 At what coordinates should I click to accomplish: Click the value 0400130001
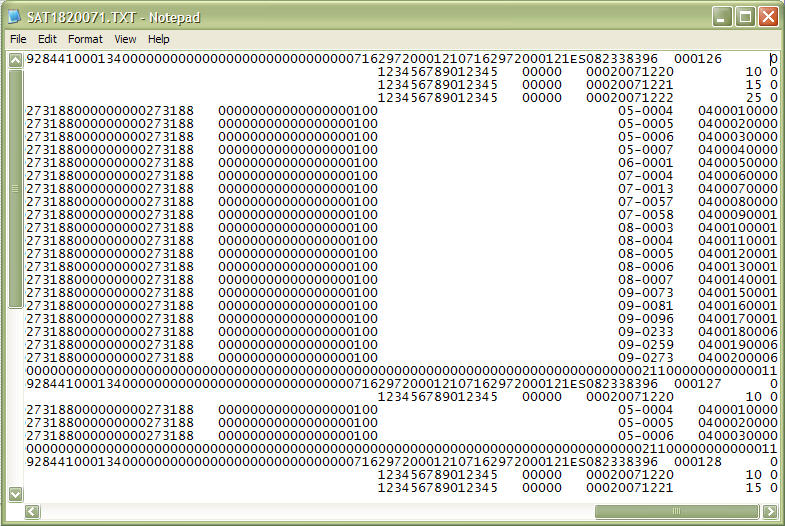click(x=738, y=267)
